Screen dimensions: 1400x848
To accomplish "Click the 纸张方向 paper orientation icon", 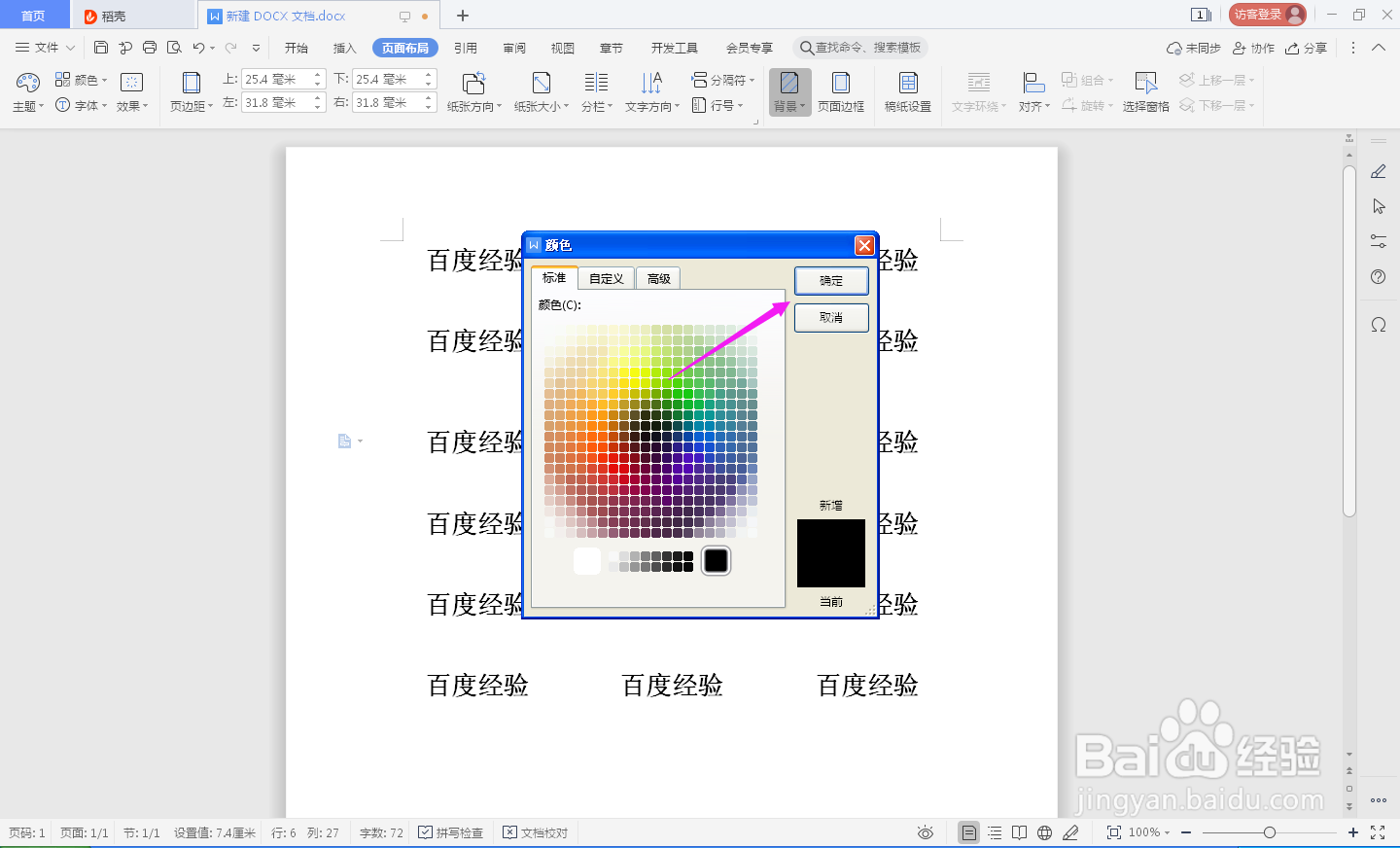I will (473, 83).
